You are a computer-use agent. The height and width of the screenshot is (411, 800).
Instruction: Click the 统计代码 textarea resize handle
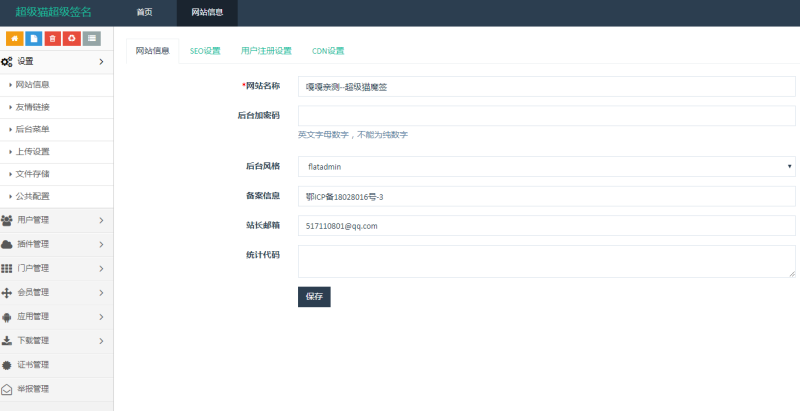(x=792, y=274)
